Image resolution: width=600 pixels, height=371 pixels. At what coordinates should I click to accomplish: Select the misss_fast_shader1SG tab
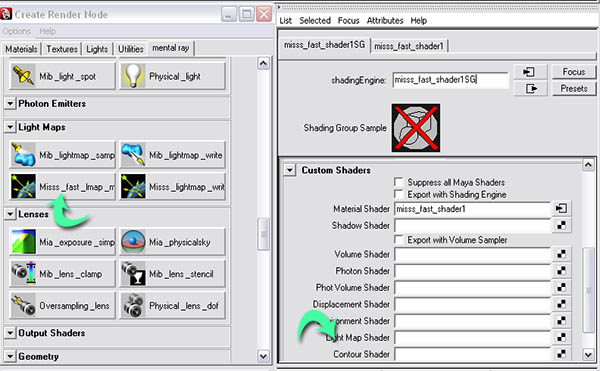click(324, 45)
